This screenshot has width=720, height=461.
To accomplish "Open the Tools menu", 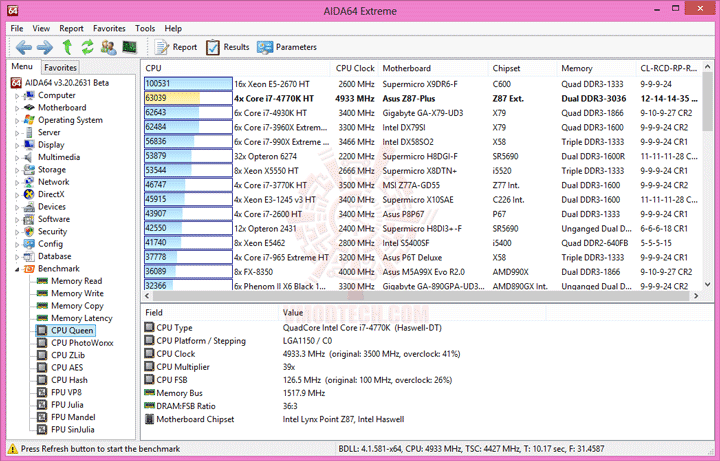I will point(145,28).
